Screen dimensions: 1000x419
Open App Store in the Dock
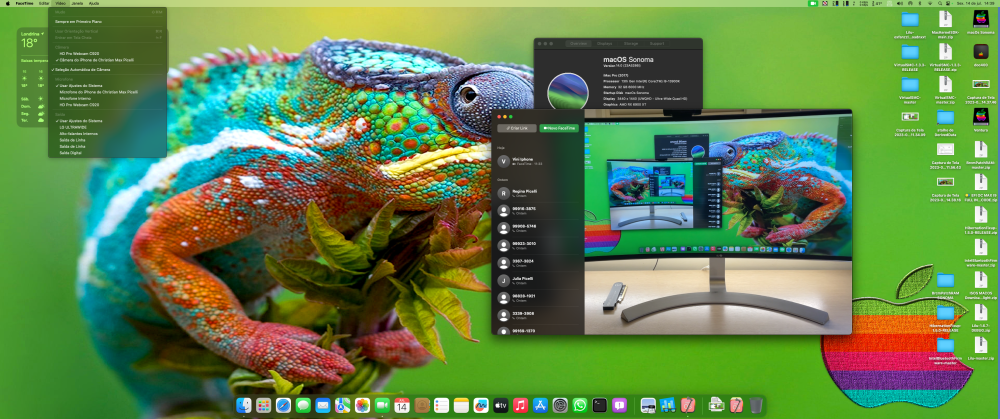[x=540, y=405]
